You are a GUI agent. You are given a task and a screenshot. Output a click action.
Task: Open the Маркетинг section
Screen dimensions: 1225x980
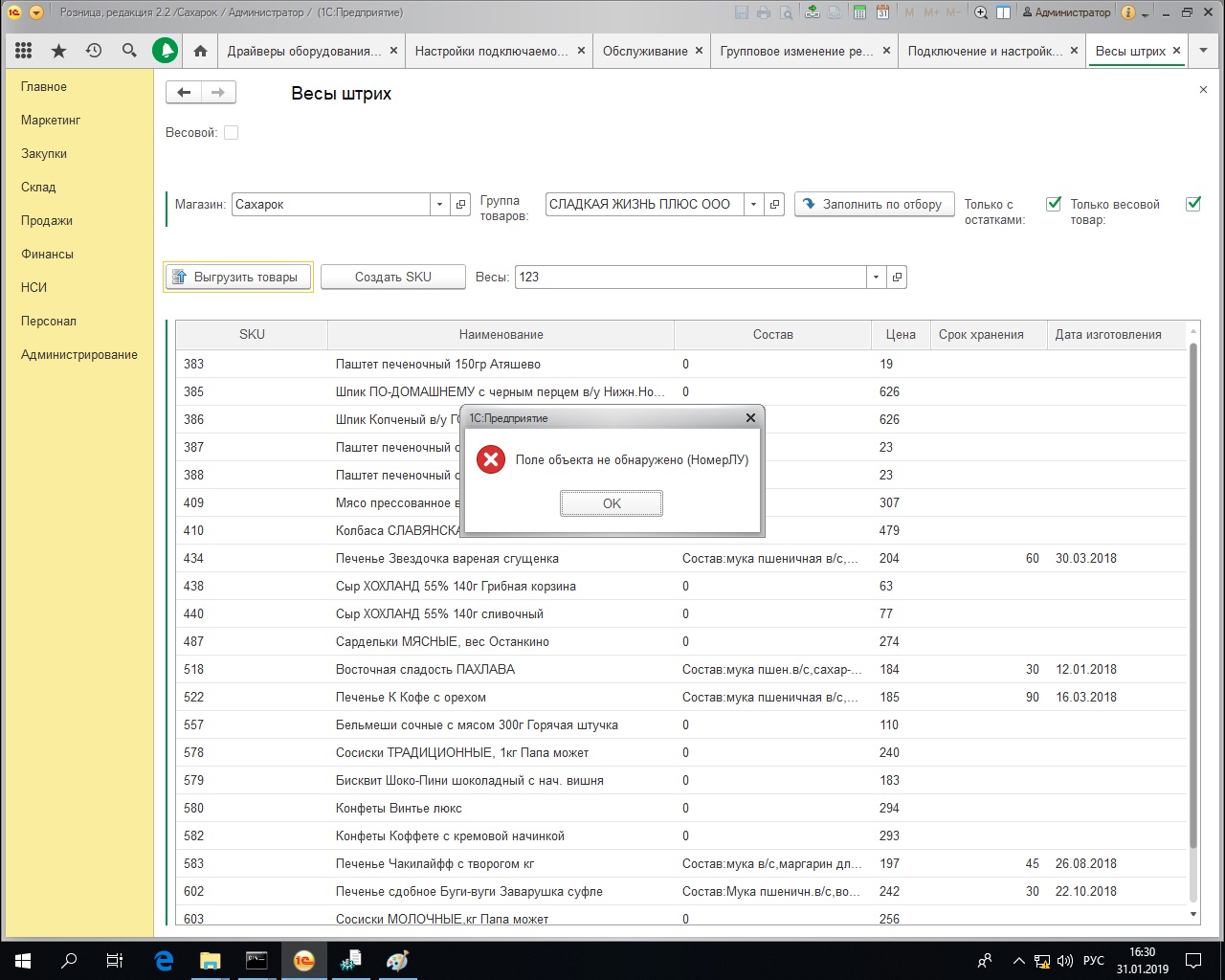[x=51, y=120]
